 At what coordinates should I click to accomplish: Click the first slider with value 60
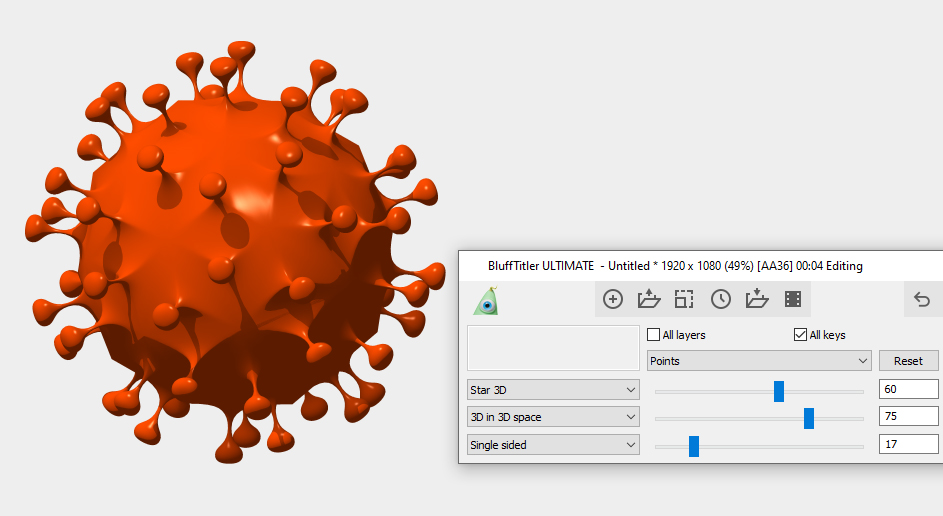(779, 392)
